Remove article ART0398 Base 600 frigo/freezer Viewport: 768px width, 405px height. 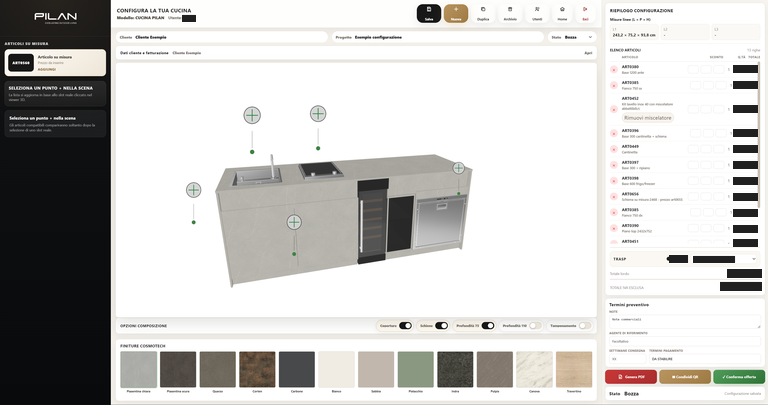click(614, 181)
